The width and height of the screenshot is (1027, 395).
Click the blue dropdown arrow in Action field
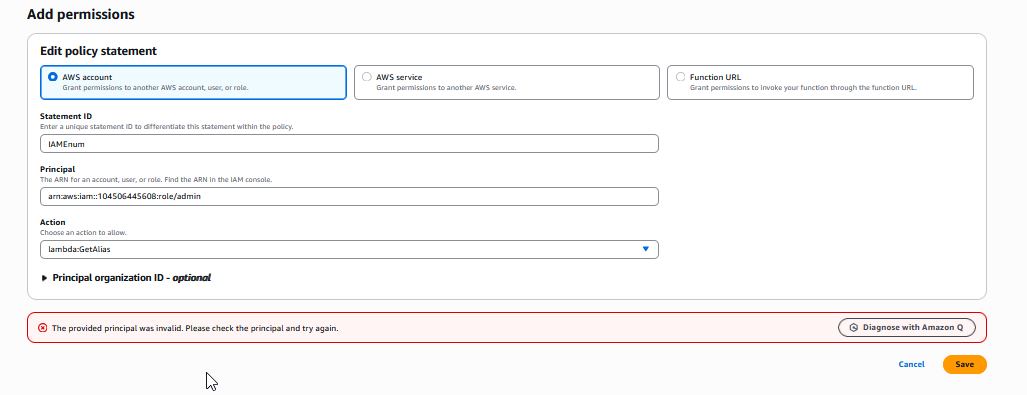pyautogui.click(x=645, y=249)
